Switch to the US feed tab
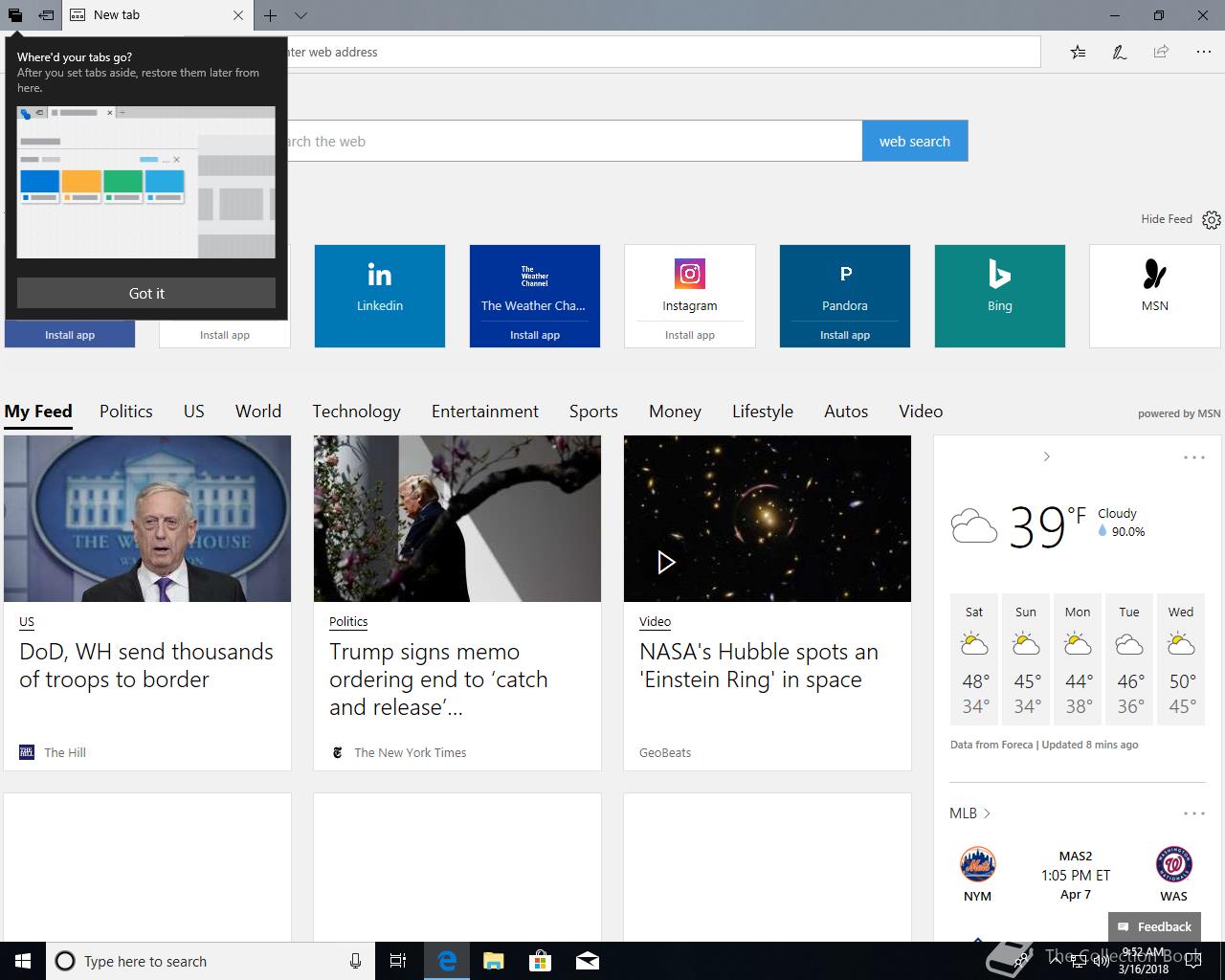 [194, 412]
